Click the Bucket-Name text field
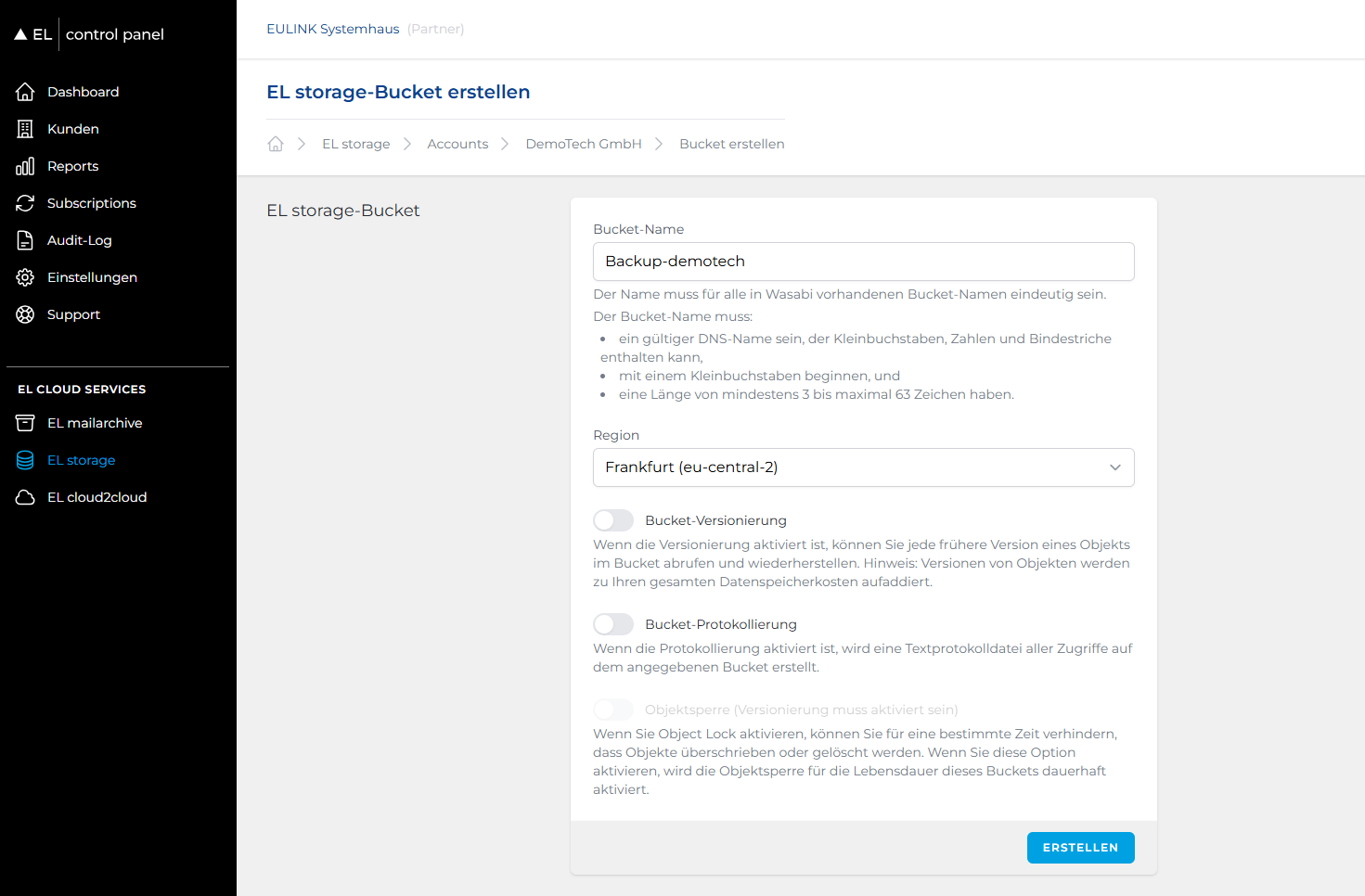 coord(863,262)
